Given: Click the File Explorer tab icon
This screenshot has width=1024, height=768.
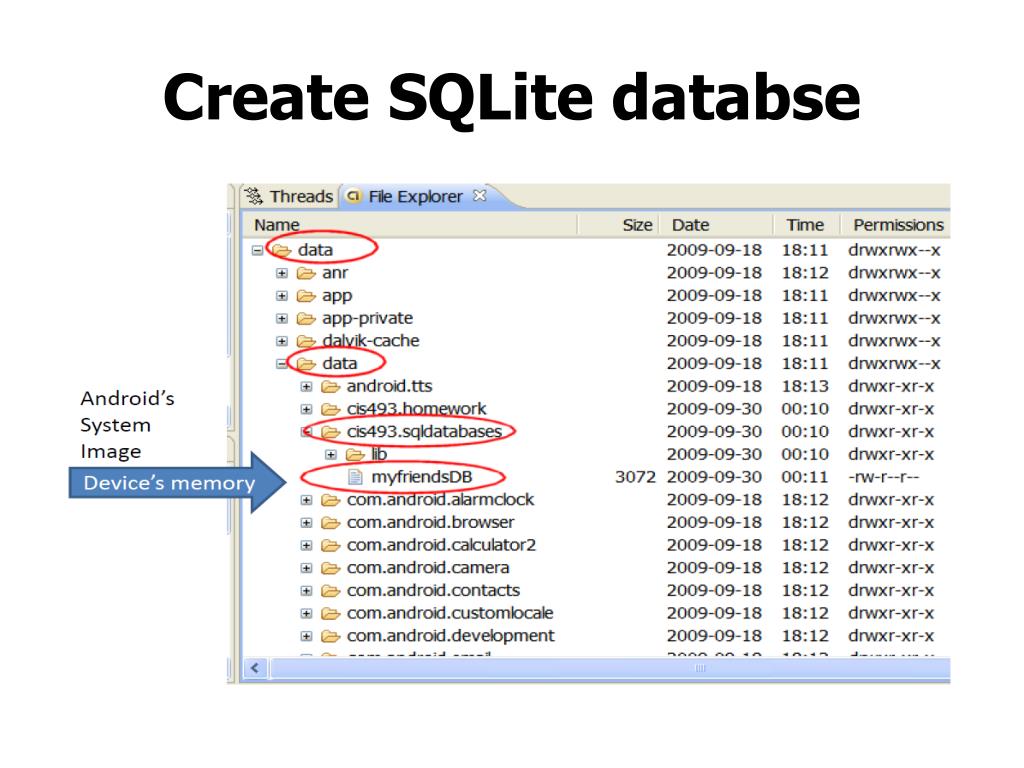Looking at the screenshot, I should (x=353, y=196).
